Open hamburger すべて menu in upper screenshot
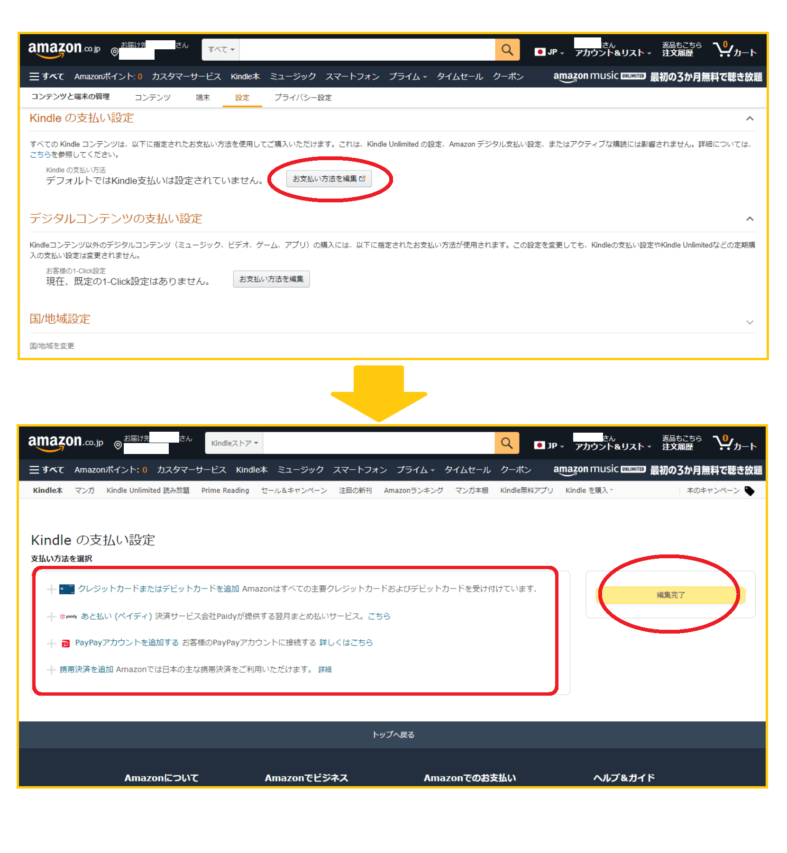 coord(47,77)
